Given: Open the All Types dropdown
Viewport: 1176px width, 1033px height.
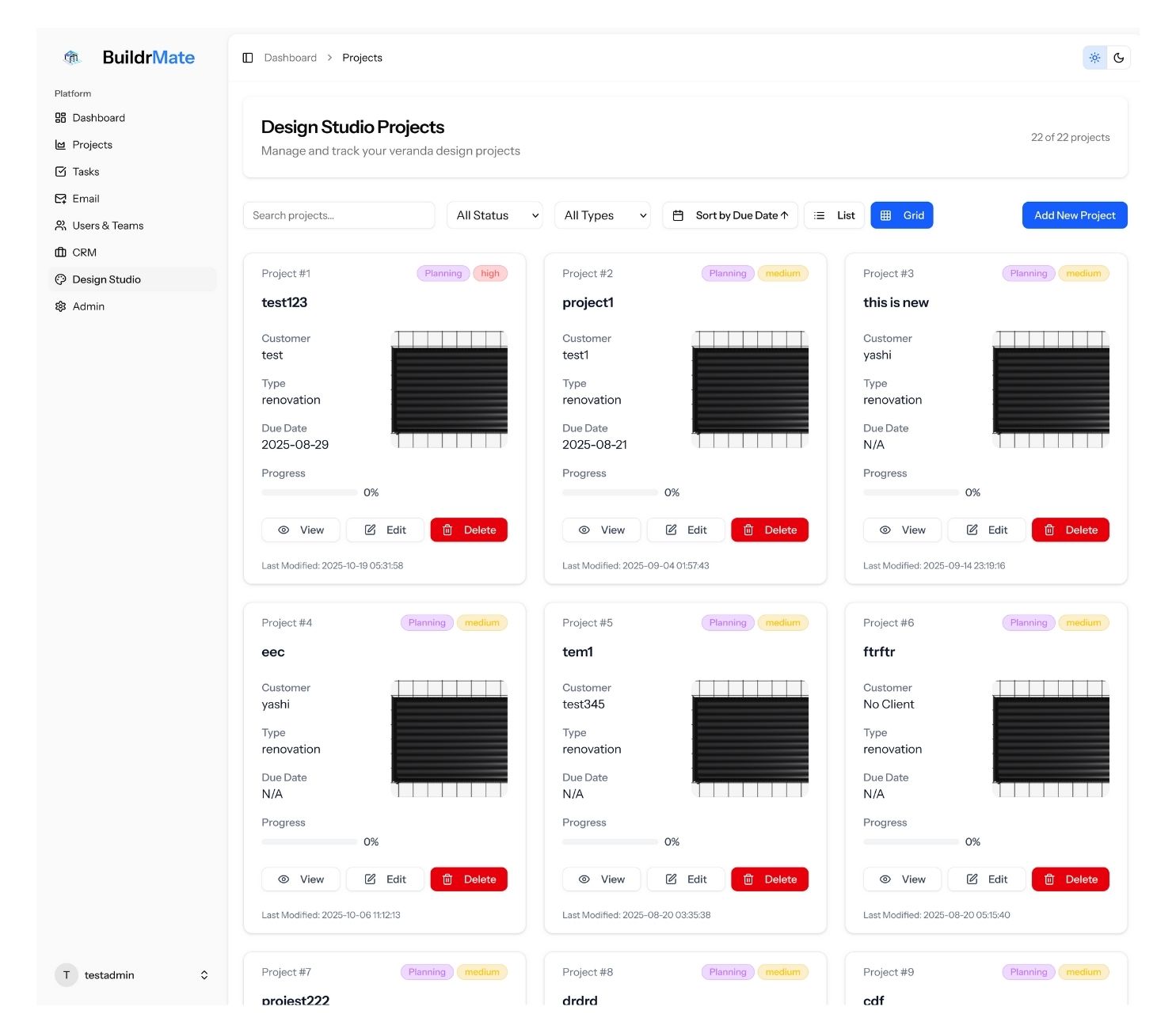Looking at the screenshot, I should (603, 215).
